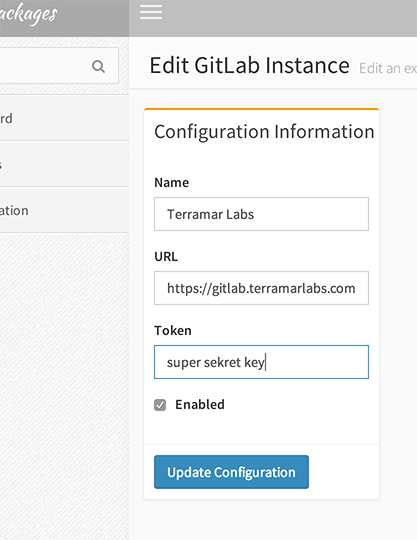Screen dimensions: 417x540
Task: Click the 'Name' field label
Action: point(171,183)
